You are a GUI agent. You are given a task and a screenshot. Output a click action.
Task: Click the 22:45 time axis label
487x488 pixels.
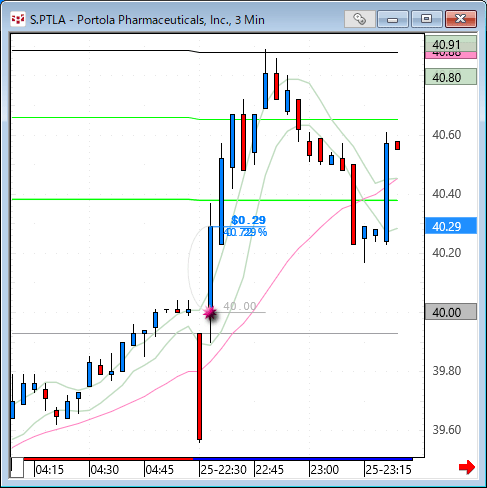[x=269, y=470]
